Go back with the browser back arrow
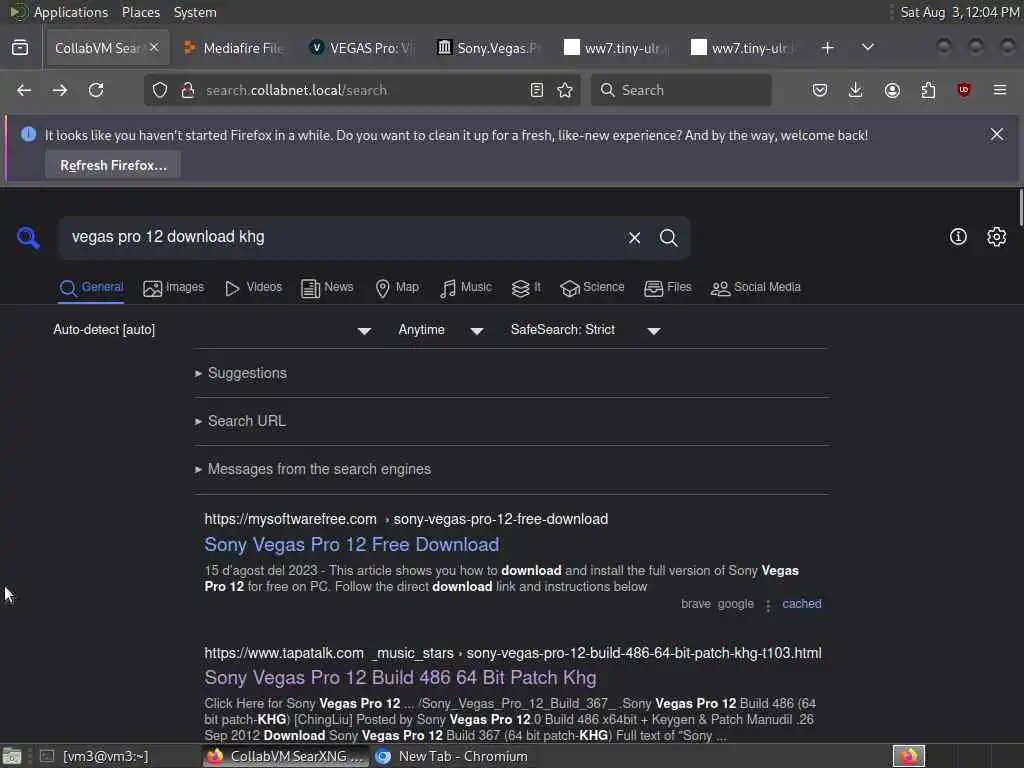This screenshot has width=1024, height=768. coord(24,90)
